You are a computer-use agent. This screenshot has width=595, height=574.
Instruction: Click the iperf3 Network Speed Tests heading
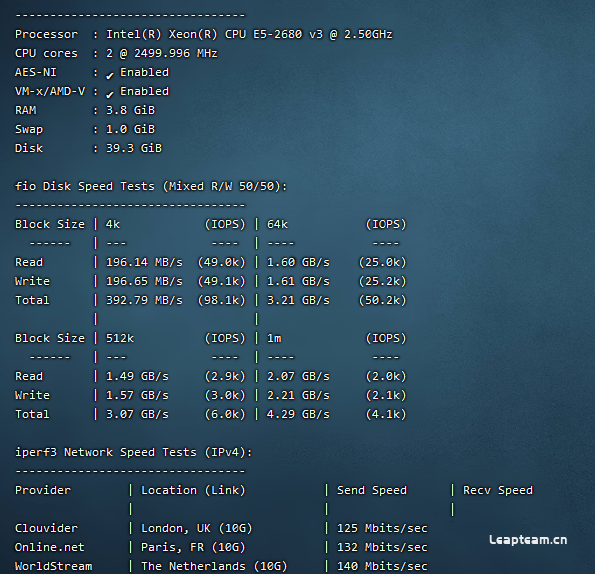coord(134,452)
